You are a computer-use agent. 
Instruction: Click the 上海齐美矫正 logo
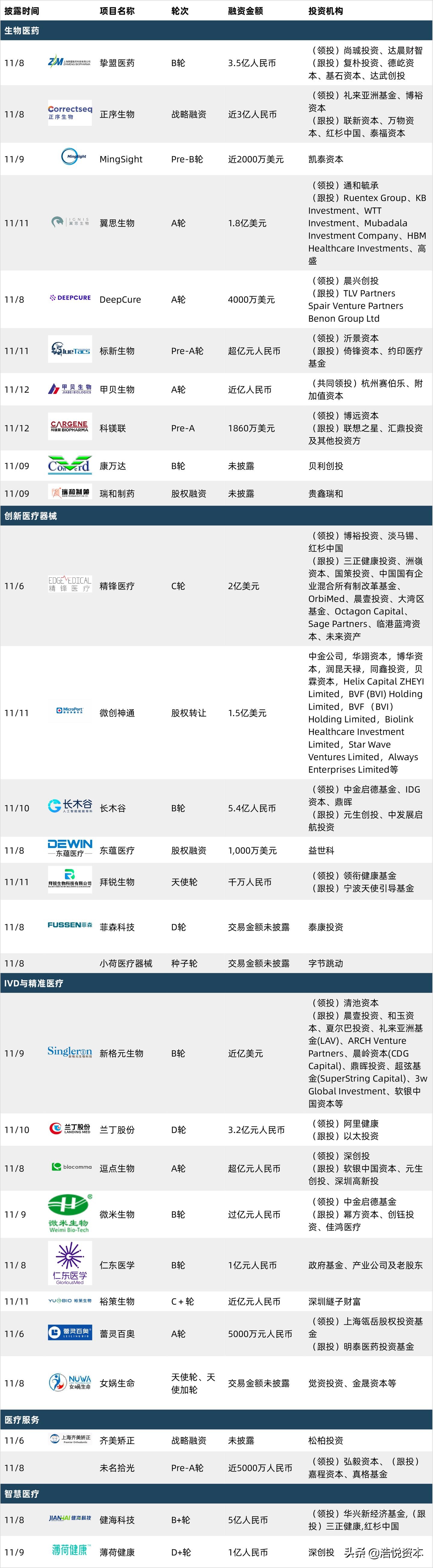pos(70,1439)
